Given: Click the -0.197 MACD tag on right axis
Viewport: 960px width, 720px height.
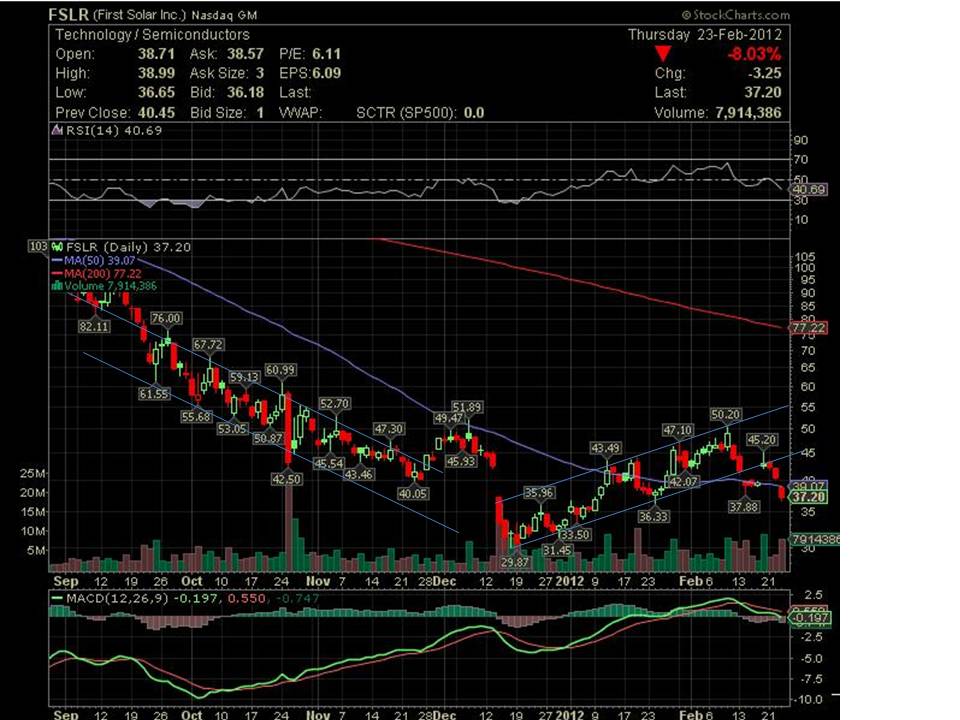Looking at the screenshot, I should [809, 618].
